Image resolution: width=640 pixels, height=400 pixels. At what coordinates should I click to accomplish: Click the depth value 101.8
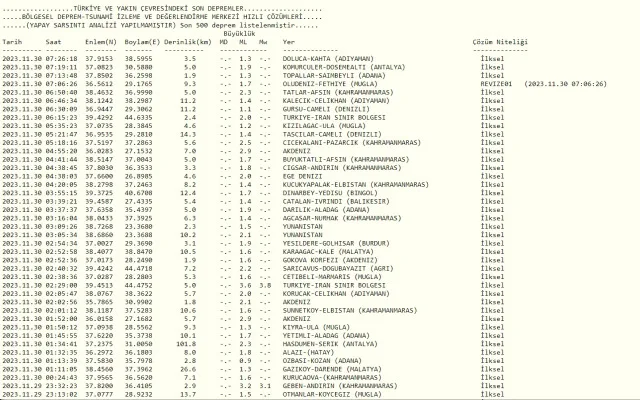(186, 344)
